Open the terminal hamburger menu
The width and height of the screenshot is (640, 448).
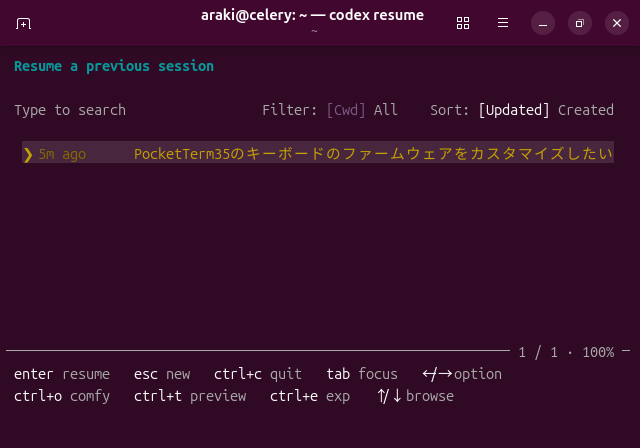(503, 23)
